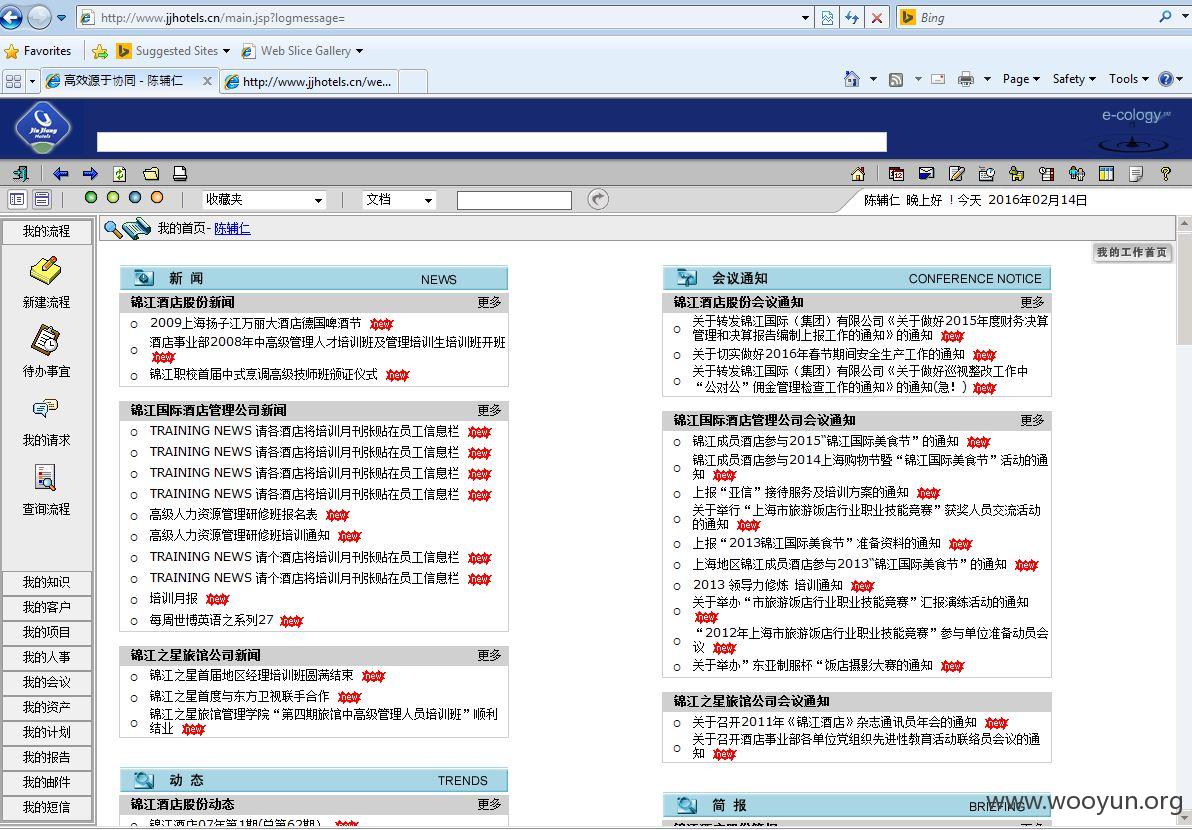1192x830 pixels.
Task: Open the yellow question mark help icon
Action: click(1165, 174)
